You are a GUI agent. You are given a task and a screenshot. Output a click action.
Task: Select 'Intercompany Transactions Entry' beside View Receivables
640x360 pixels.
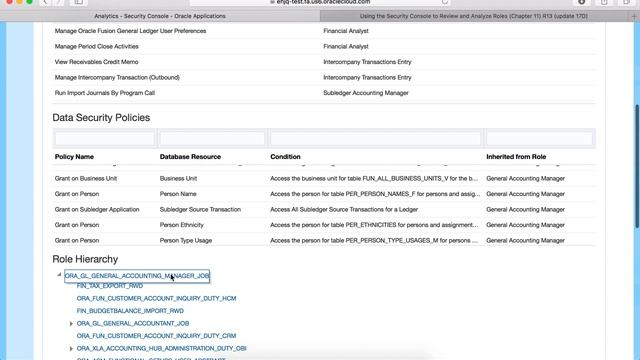[367, 62]
